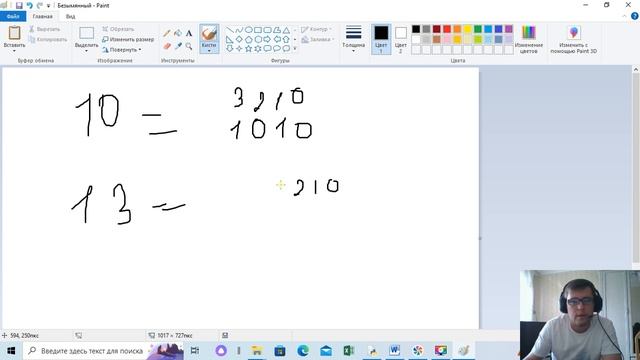The image size is (640, 360).
Task: Click the vertical scrollbar up arrow
Action: 636,70
